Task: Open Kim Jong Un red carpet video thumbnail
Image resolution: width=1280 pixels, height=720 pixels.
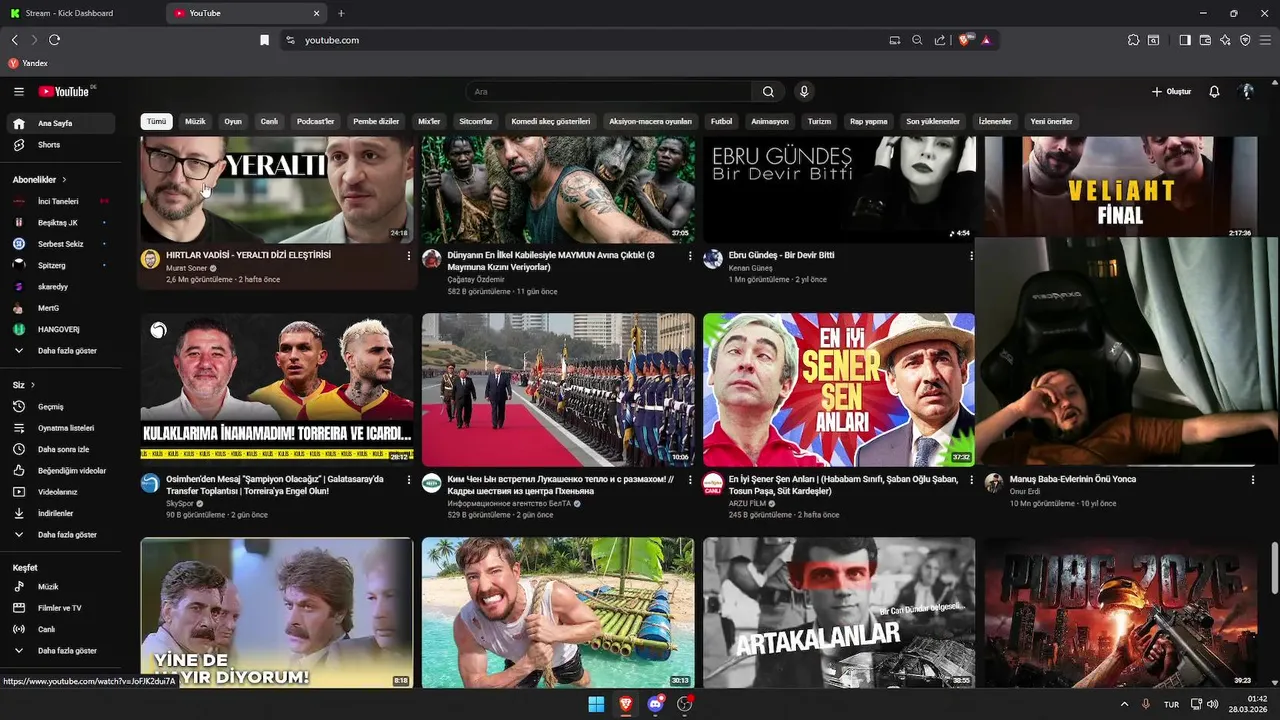Action: (558, 390)
